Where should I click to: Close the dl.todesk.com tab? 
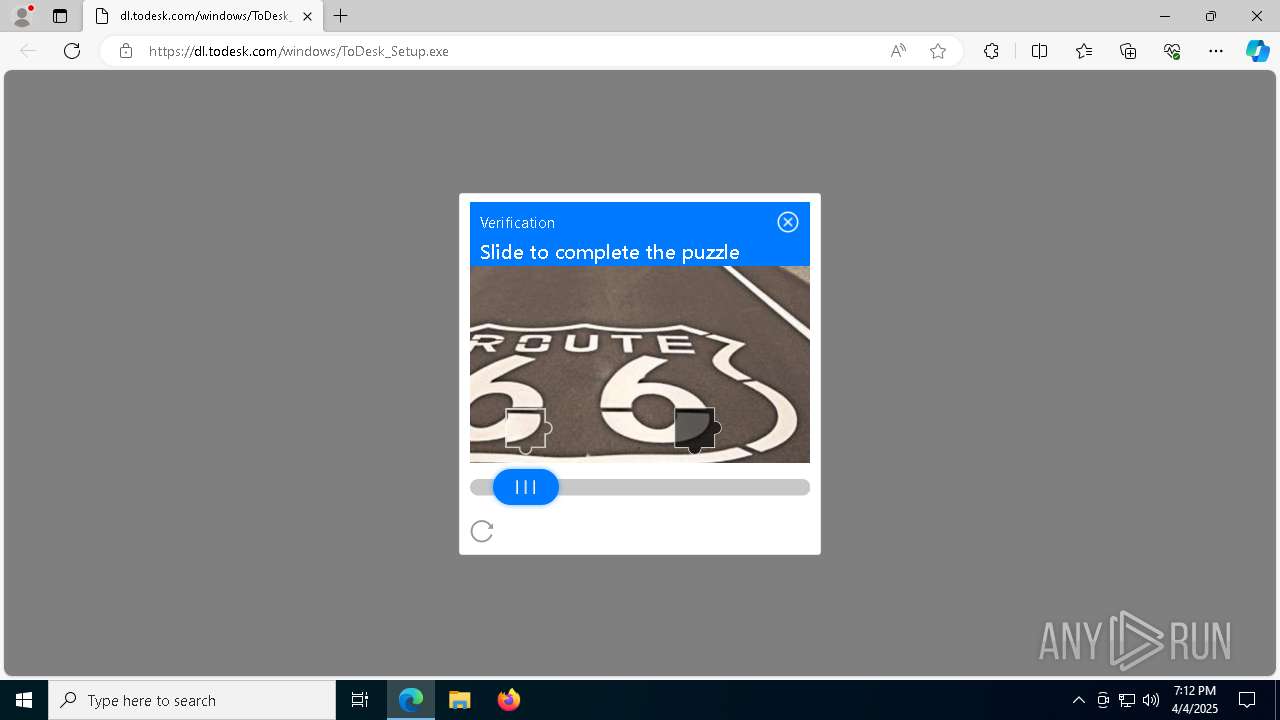pyautogui.click(x=307, y=16)
